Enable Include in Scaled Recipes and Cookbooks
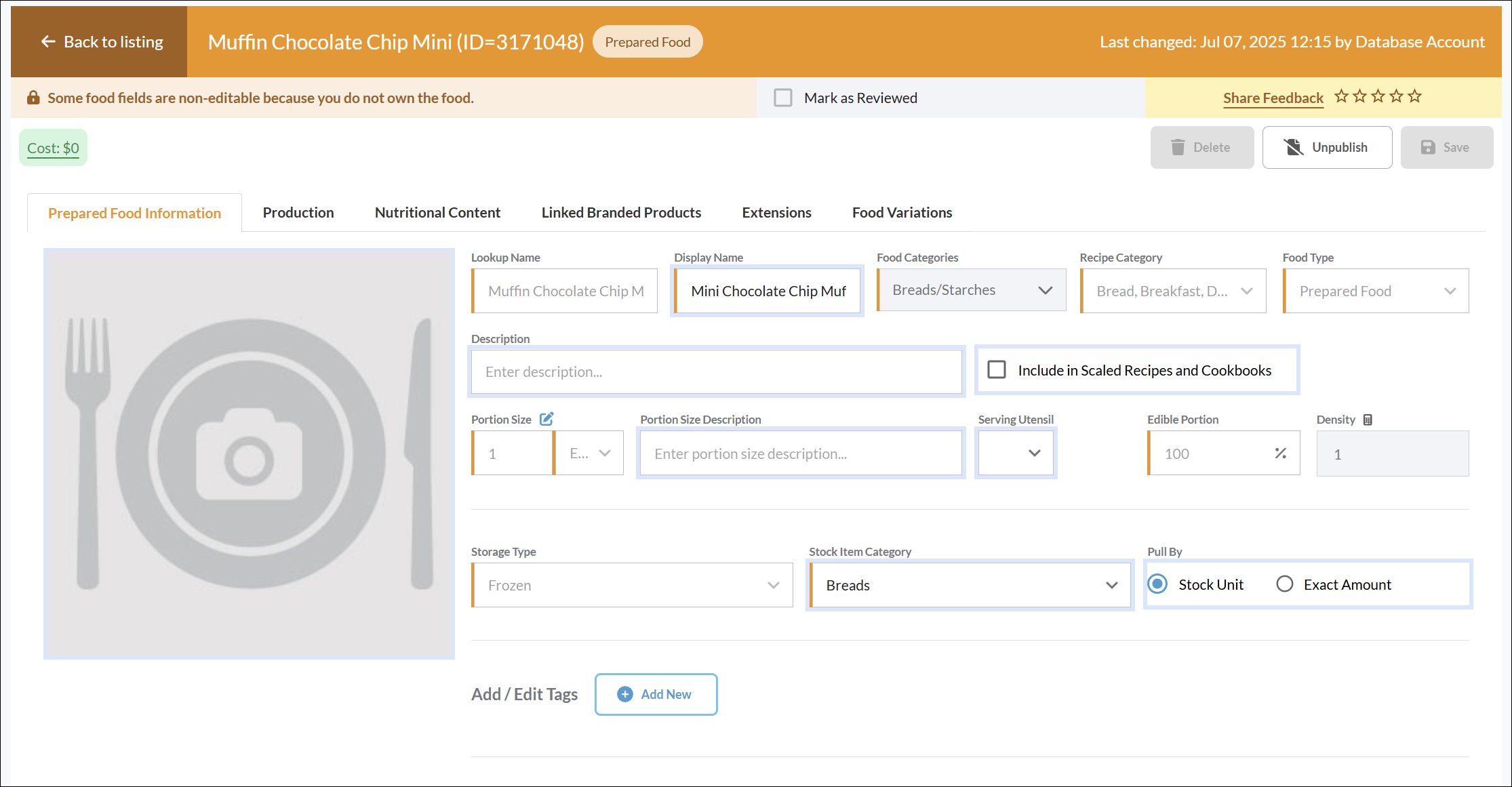Screen dimensions: 1512x787 (997, 369)
